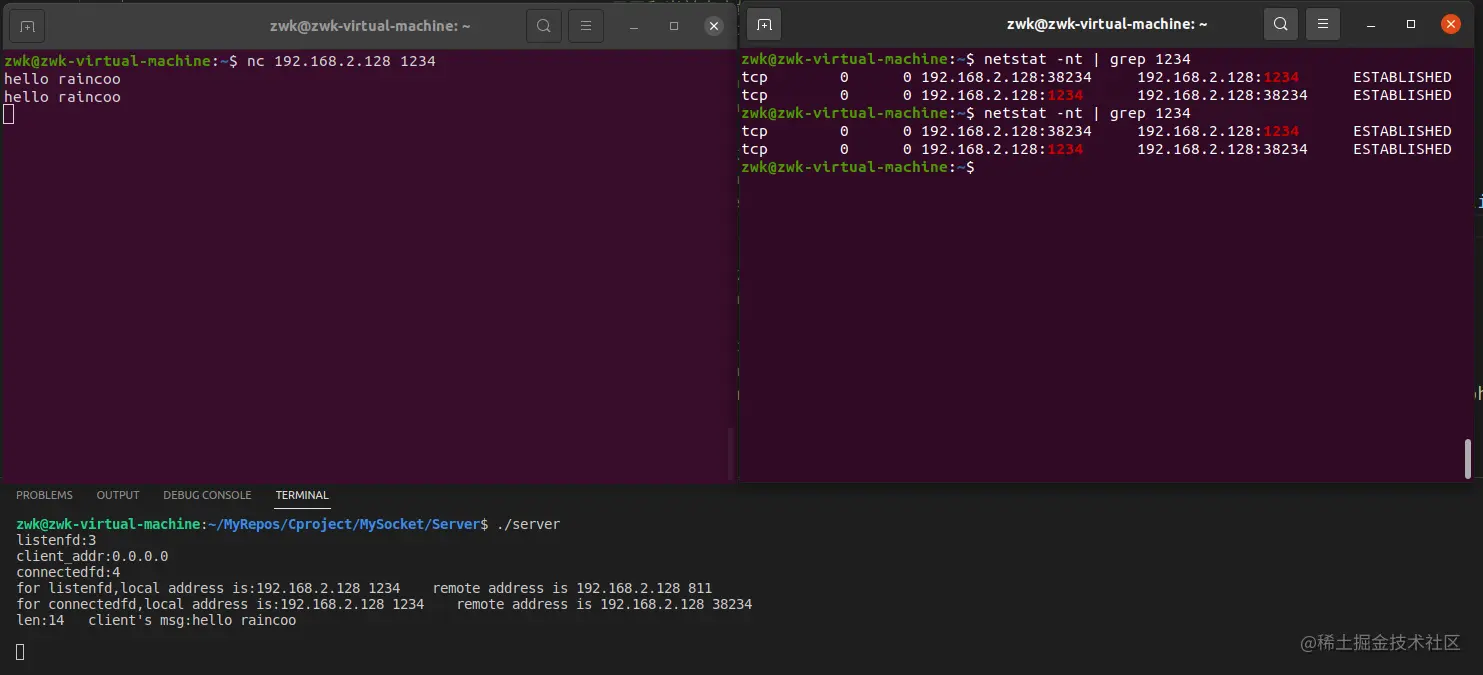Open hamburger menu in left terminal window

(586, 26)
